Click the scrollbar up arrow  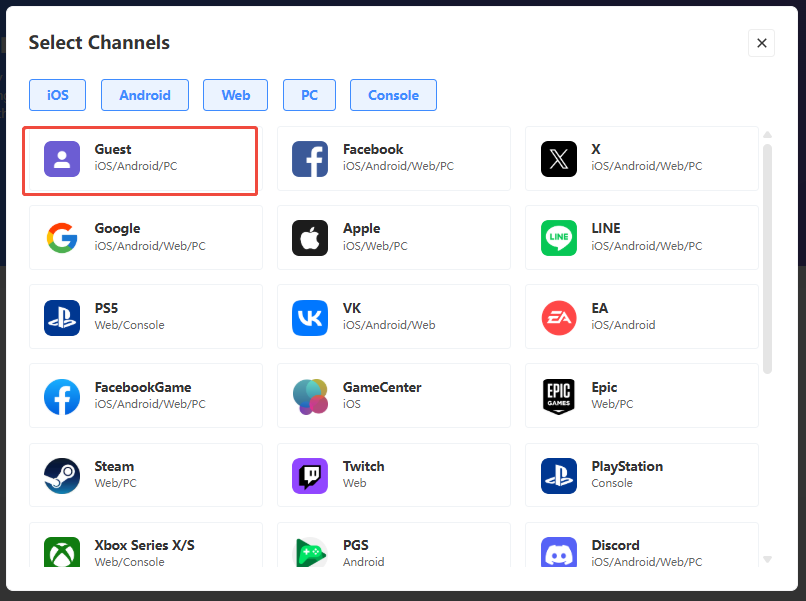coord(767,135)
